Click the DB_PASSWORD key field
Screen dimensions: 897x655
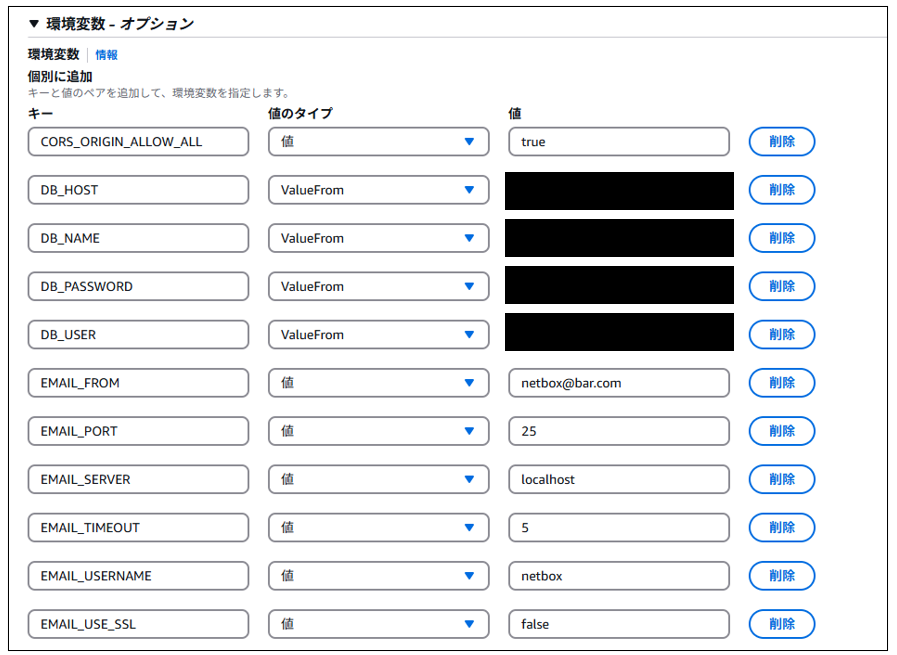(x=138, y=286)
